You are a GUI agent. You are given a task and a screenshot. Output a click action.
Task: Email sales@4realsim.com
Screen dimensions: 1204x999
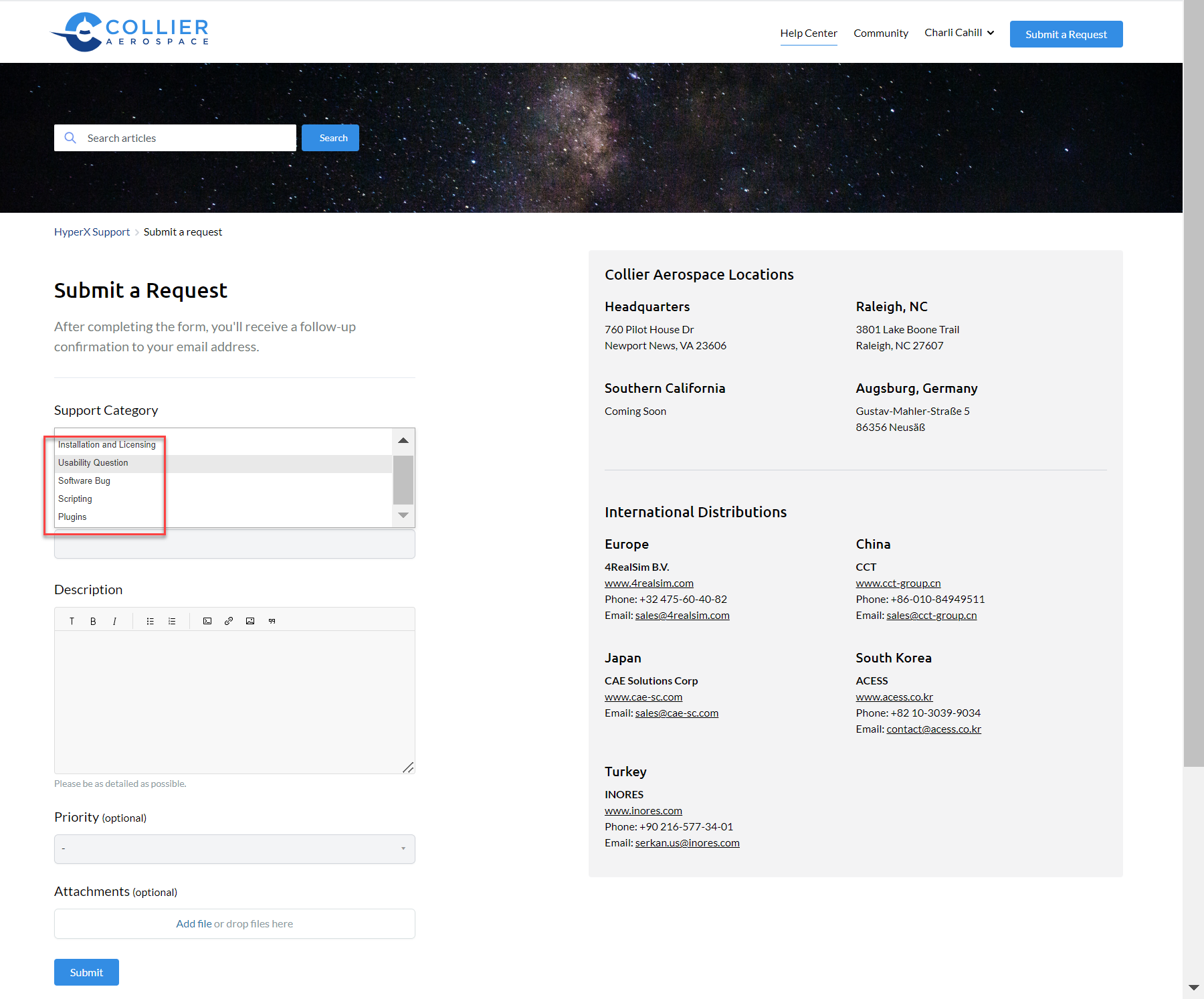point(682,615)
